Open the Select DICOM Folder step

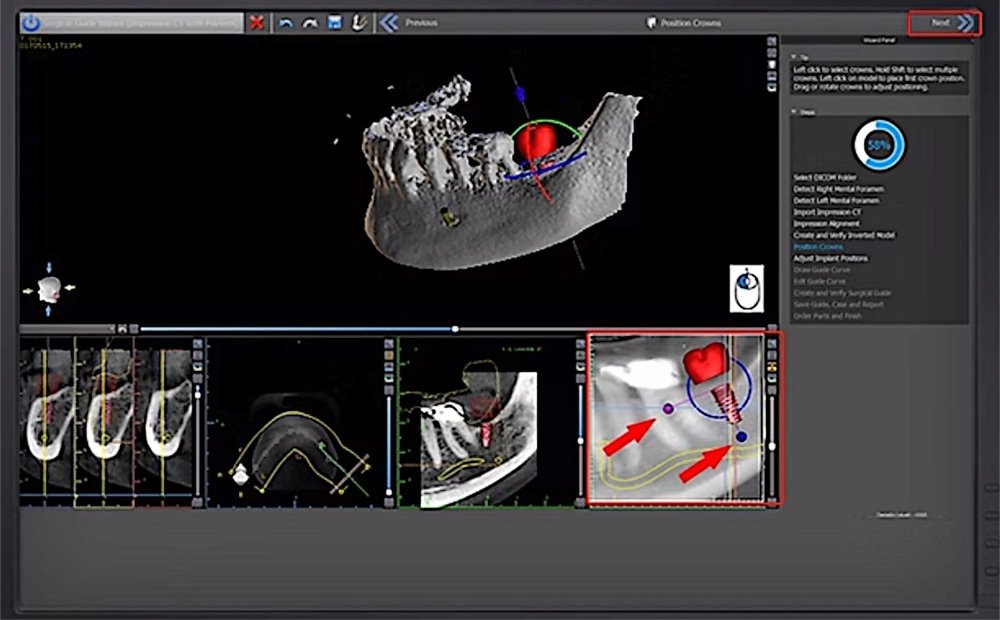[x=825, y=177]
